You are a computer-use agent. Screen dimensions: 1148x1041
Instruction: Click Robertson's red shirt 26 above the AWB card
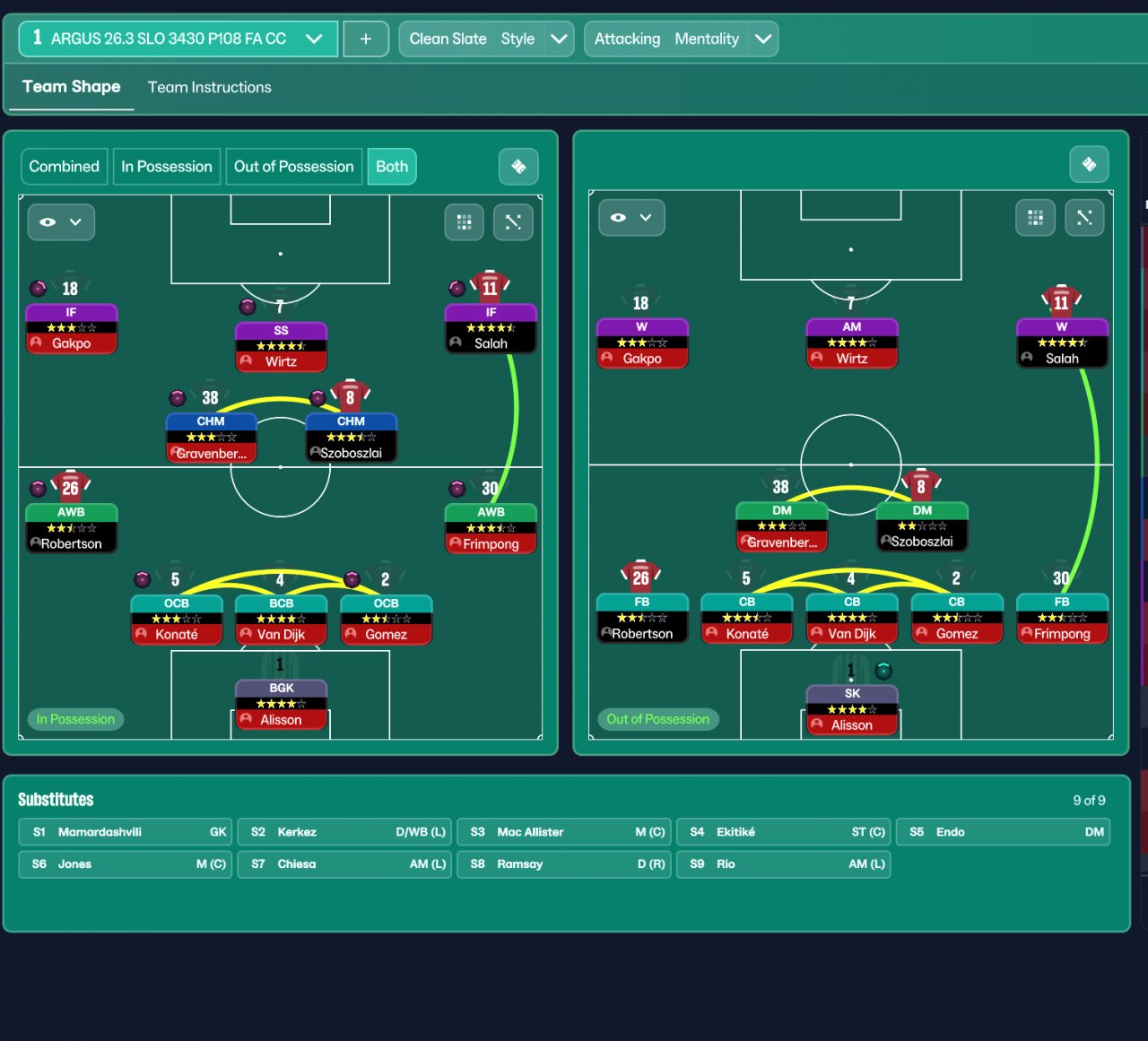coord(71,487)
